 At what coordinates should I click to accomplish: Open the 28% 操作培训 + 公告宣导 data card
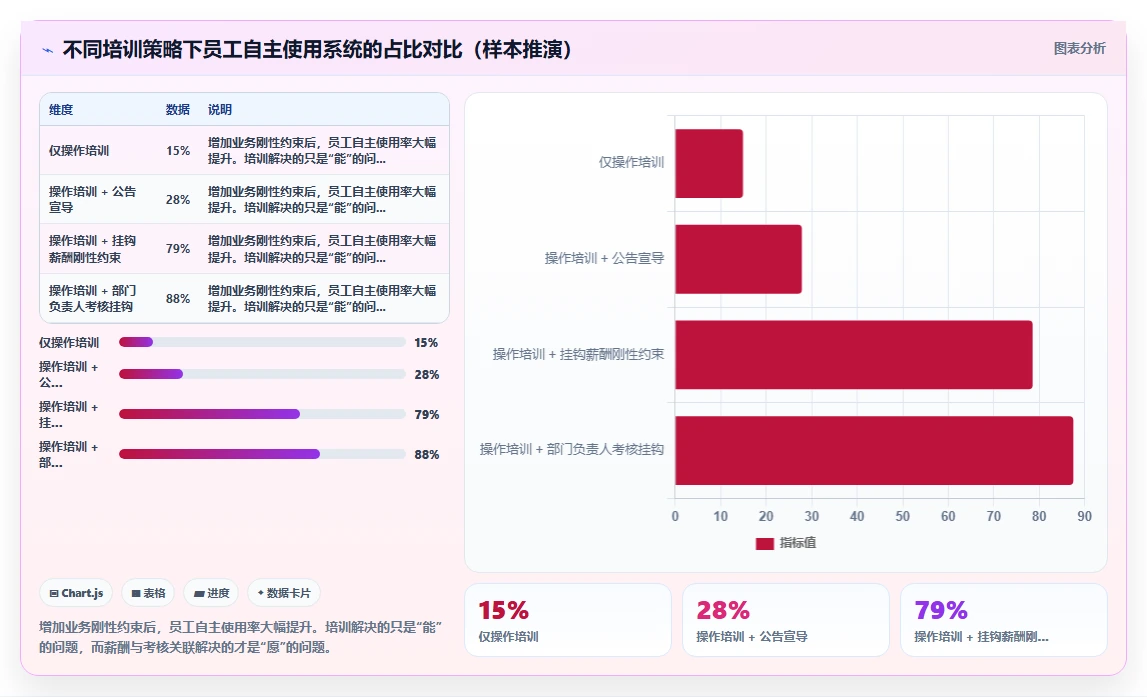[x=786, y=620]
